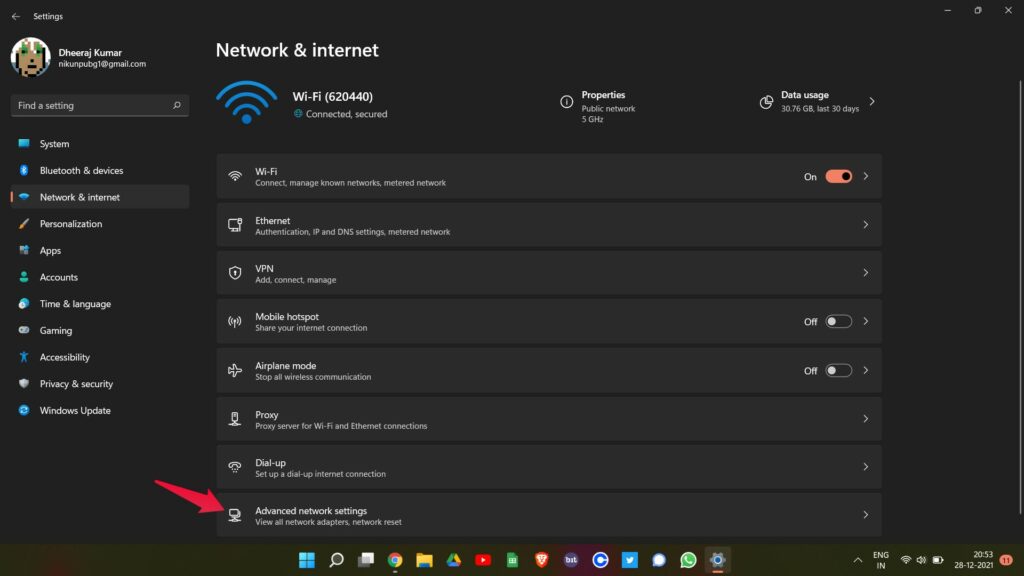Open Google Drive from the taskbar
The height and width of the screenshot is (576, 1024).
click(455, 559)
